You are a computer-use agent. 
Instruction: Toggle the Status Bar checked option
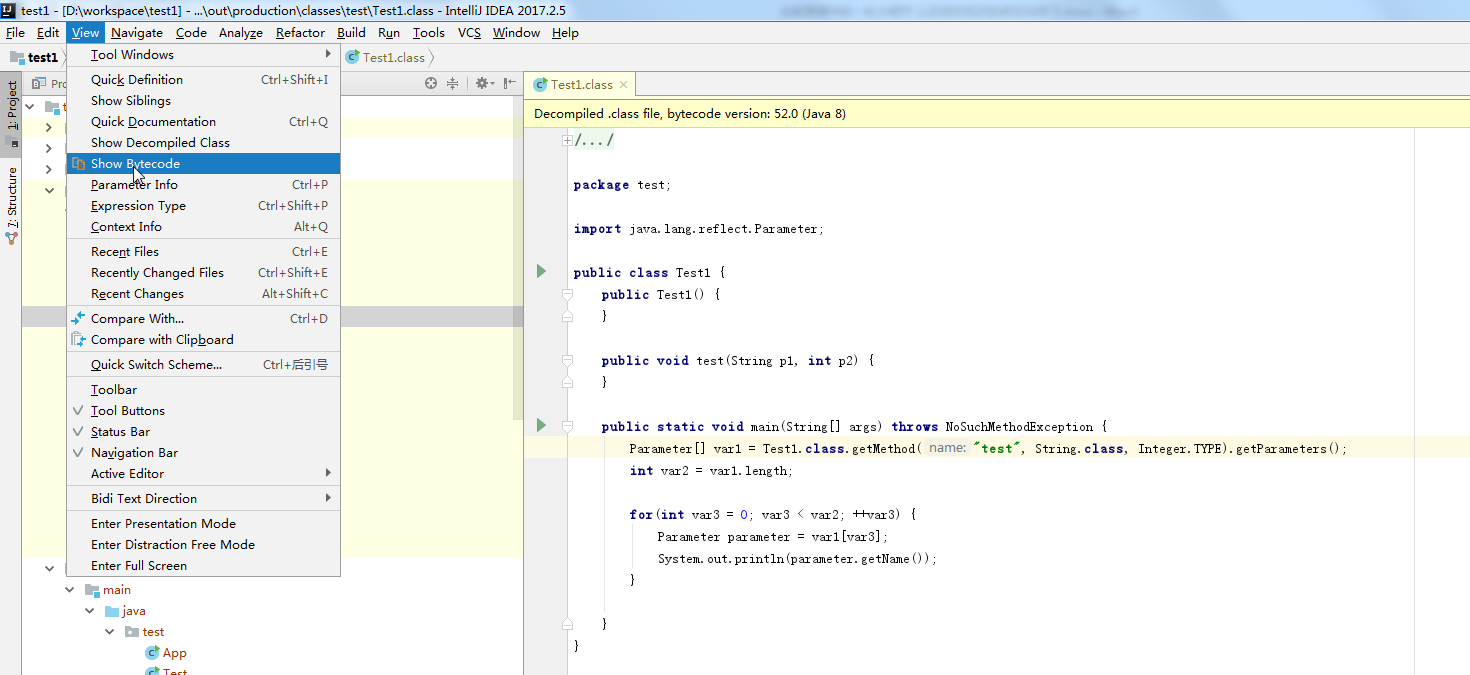pyautogui.click(x=120, y=432)
